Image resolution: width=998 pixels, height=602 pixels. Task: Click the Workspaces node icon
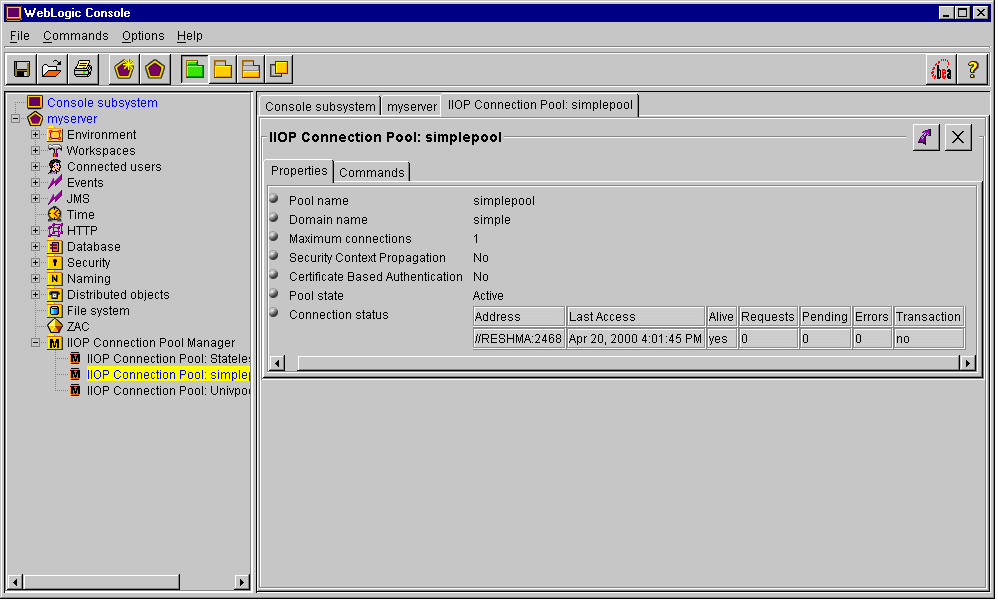(x=55, y=151)
